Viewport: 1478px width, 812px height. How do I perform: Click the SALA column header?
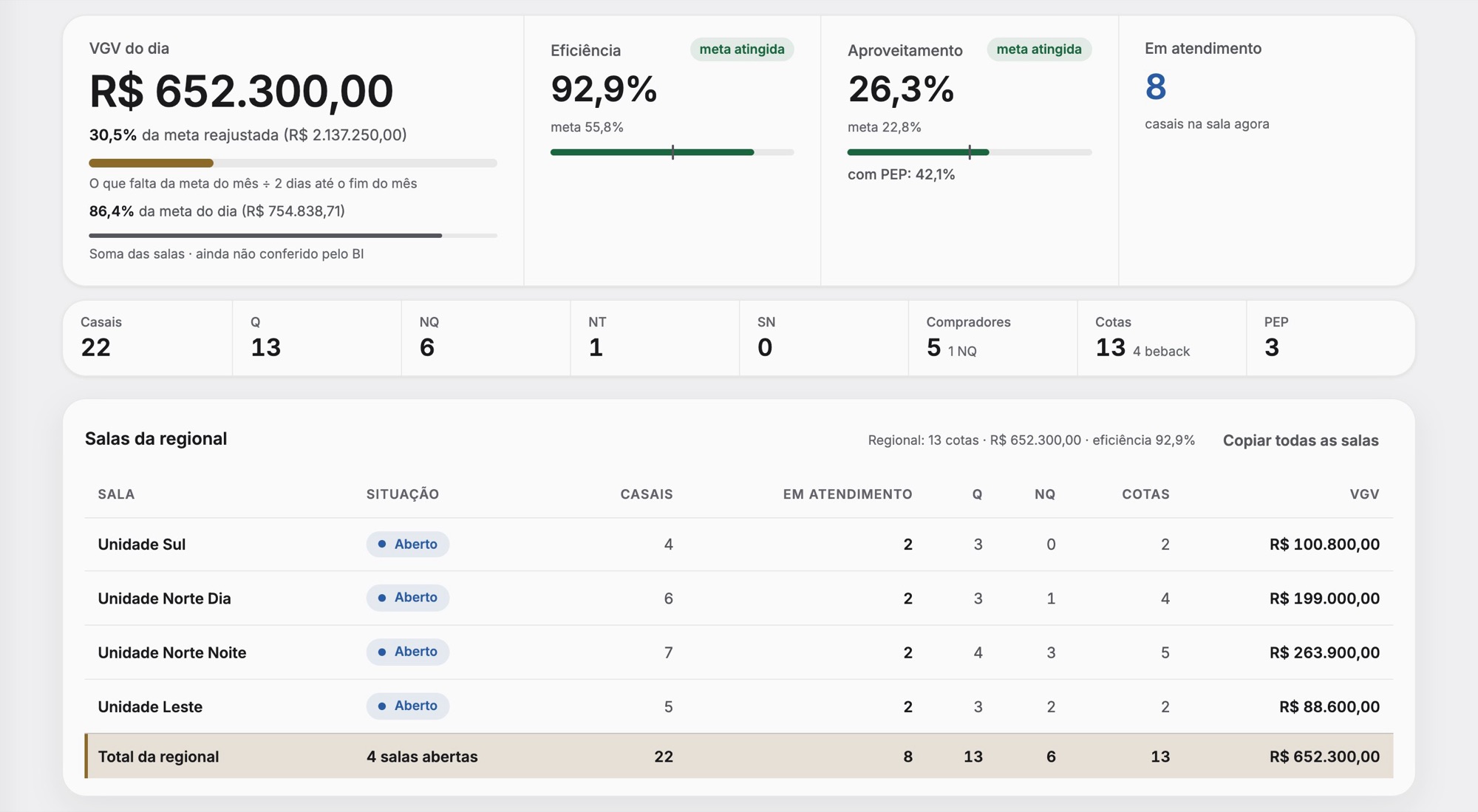pos(116,494)
